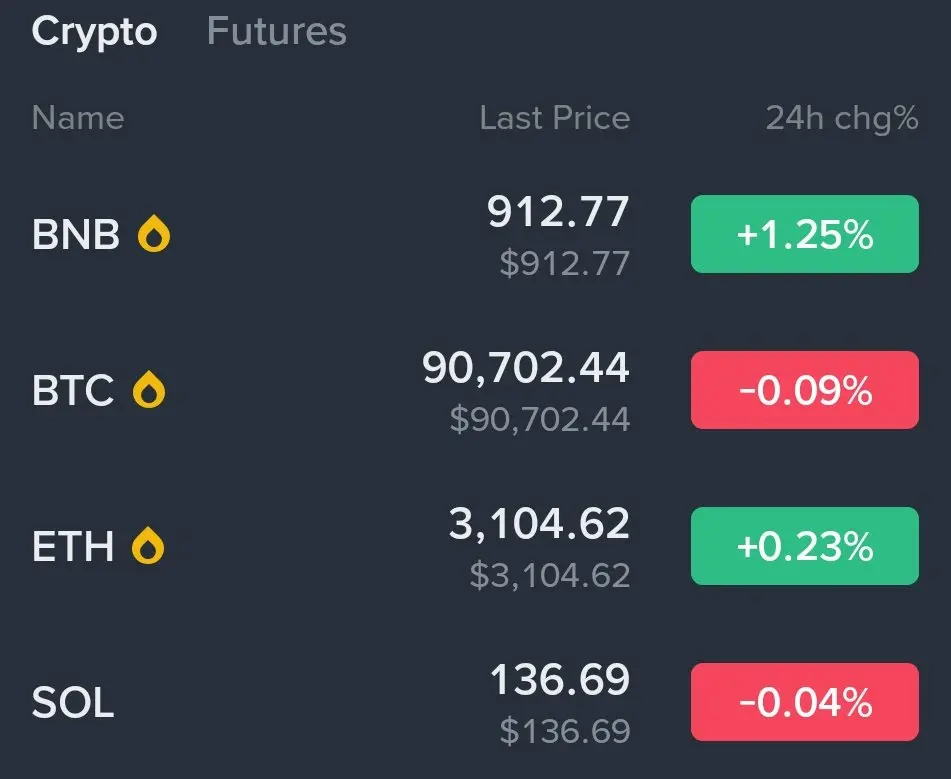The height and width of the screenshot is (779, 951).
Task: Switch to the Futures tab
Action: [277, 31]
